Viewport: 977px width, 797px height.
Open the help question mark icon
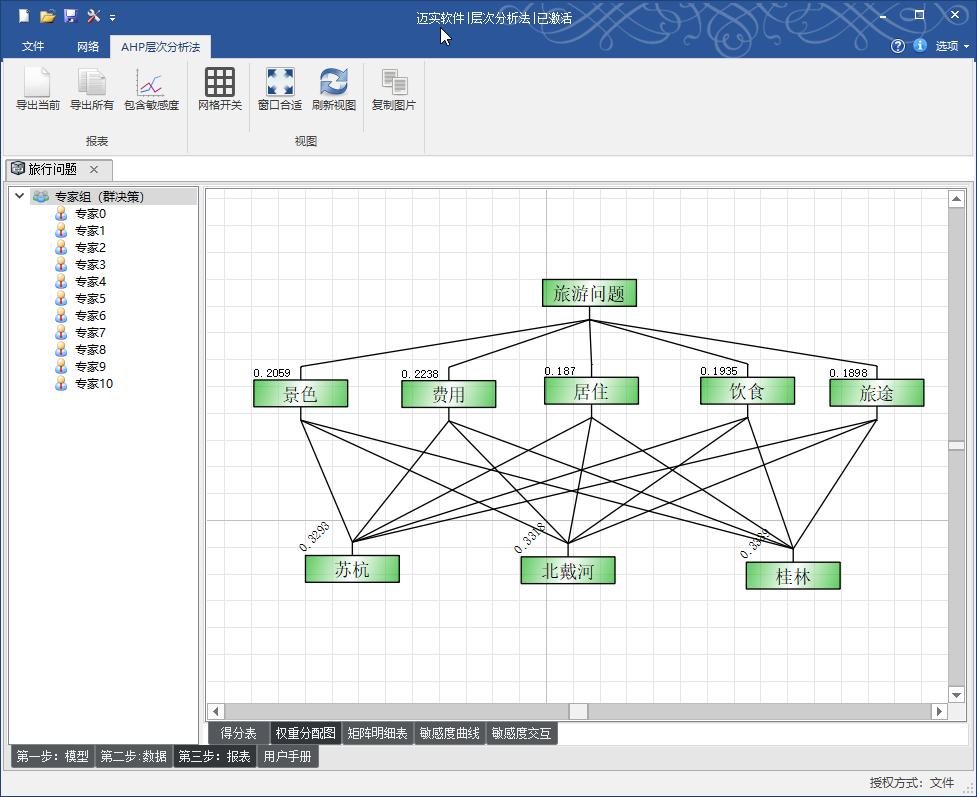897,46
